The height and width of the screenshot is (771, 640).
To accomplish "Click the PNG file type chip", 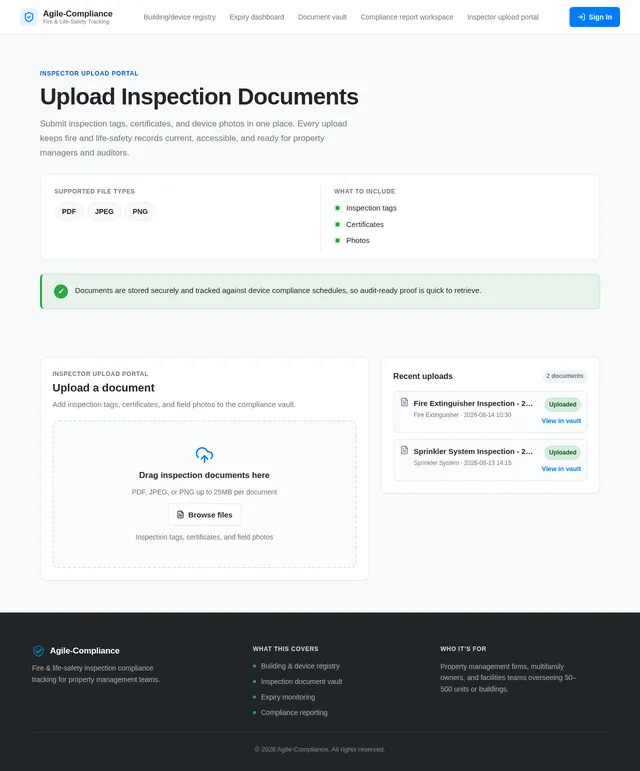I will coord(140,211).
